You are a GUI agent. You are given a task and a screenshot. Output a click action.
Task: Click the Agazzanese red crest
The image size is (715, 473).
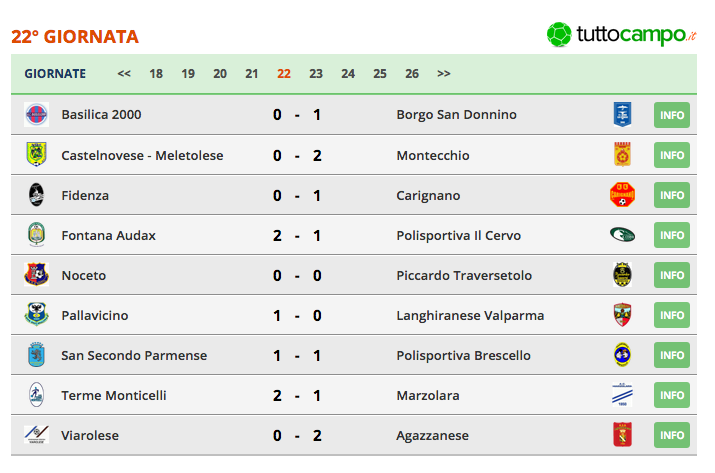pos(622,435)
